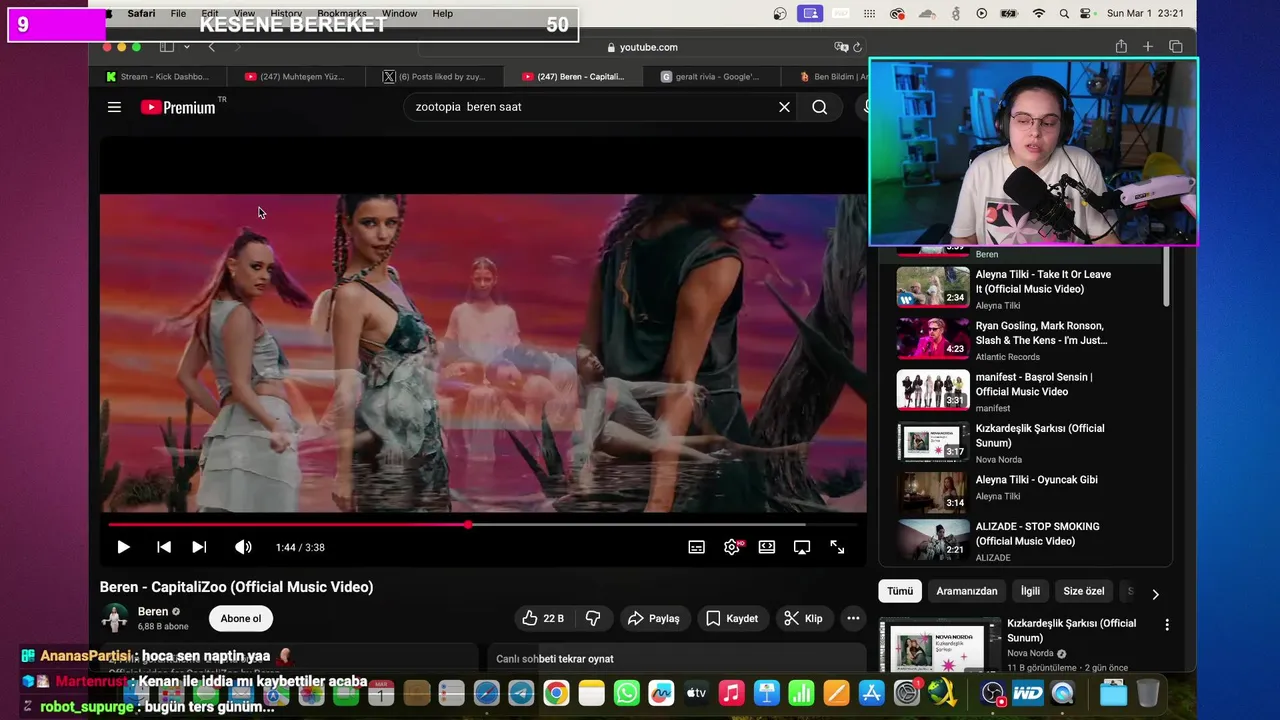Viewport: 1280px width, 720px height.
Task: Click Canlı sohbeti tekrar oynat
Action: point(555,659)
